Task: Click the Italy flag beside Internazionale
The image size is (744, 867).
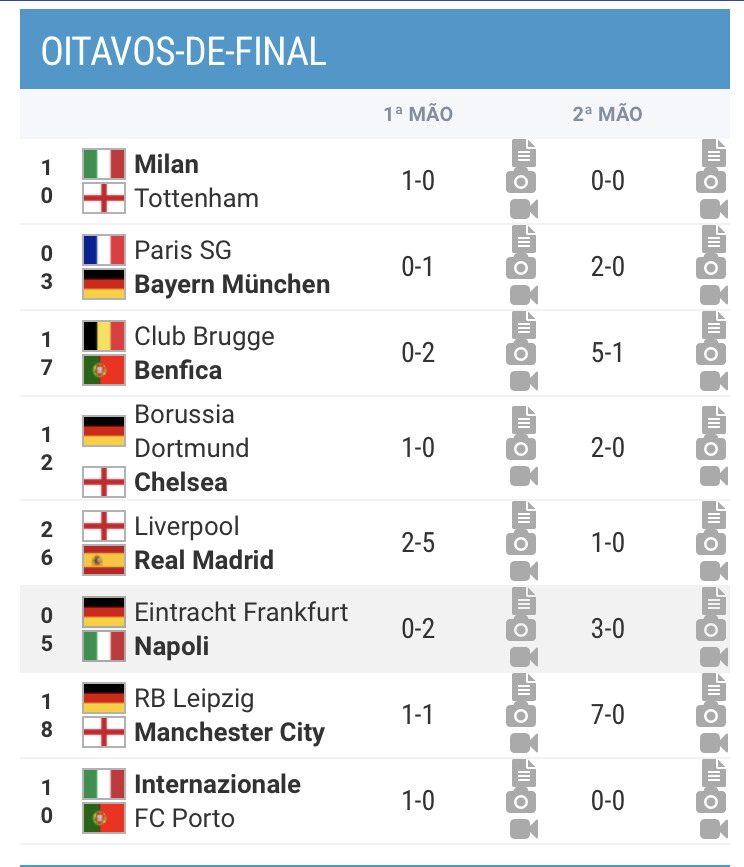Action: click(x=104, y=784)
